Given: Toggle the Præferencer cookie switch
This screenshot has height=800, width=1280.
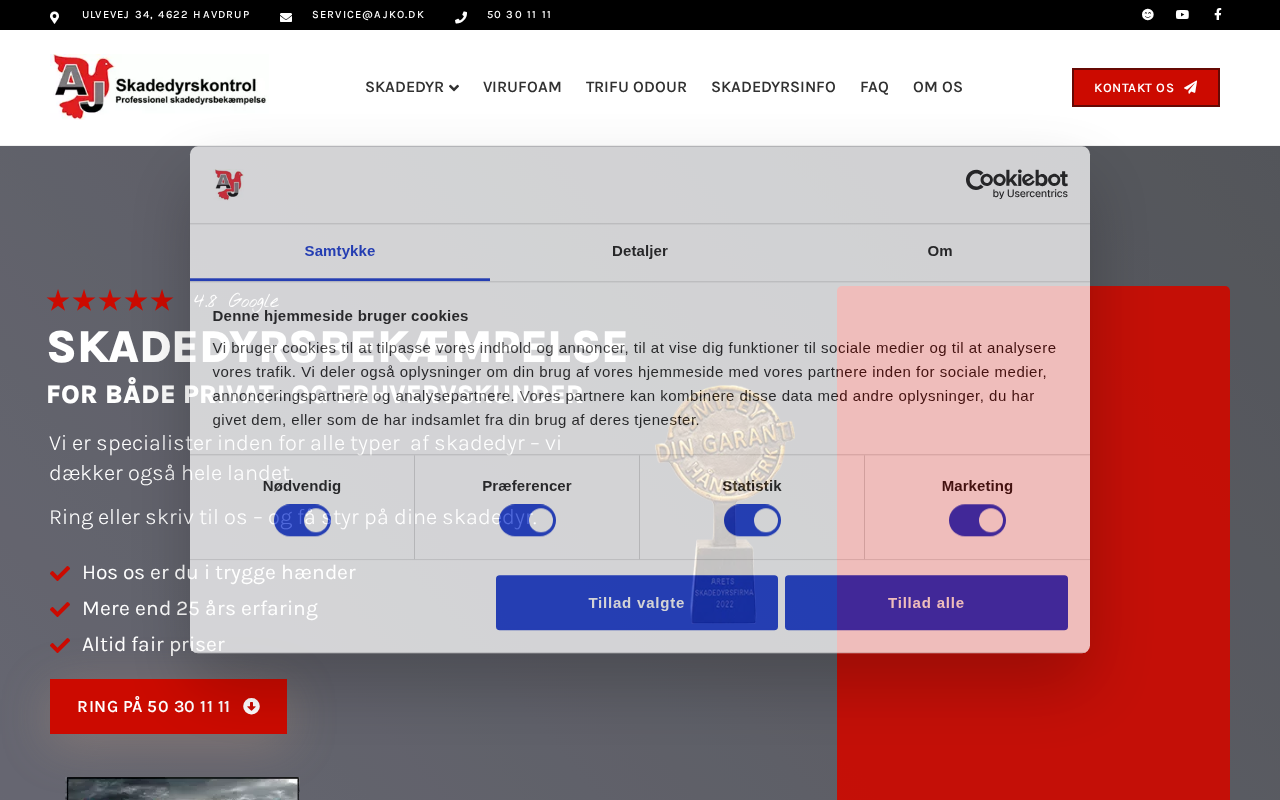Looking at the screenshot, I should (527, 520).
